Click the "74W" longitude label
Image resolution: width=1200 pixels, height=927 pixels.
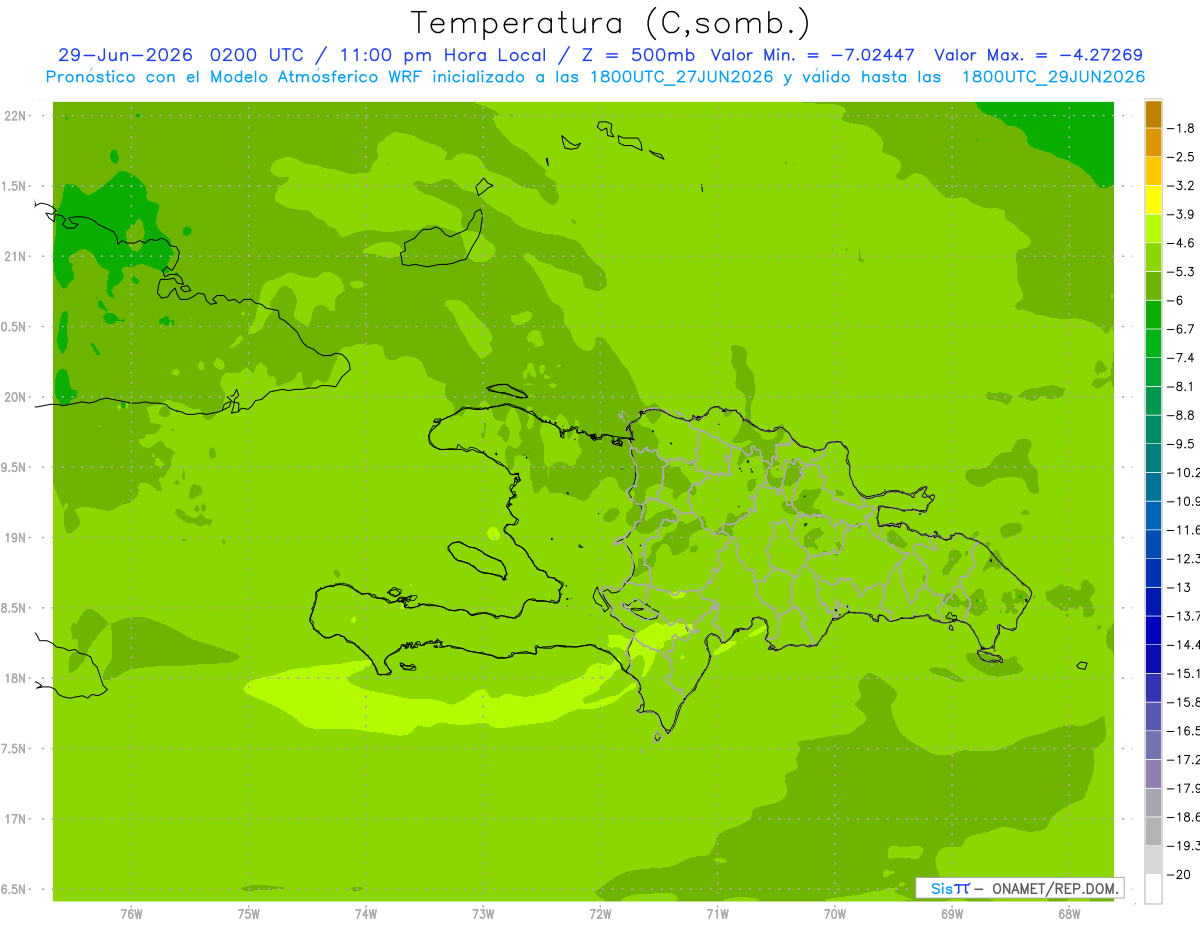click(x=366, y=914)
